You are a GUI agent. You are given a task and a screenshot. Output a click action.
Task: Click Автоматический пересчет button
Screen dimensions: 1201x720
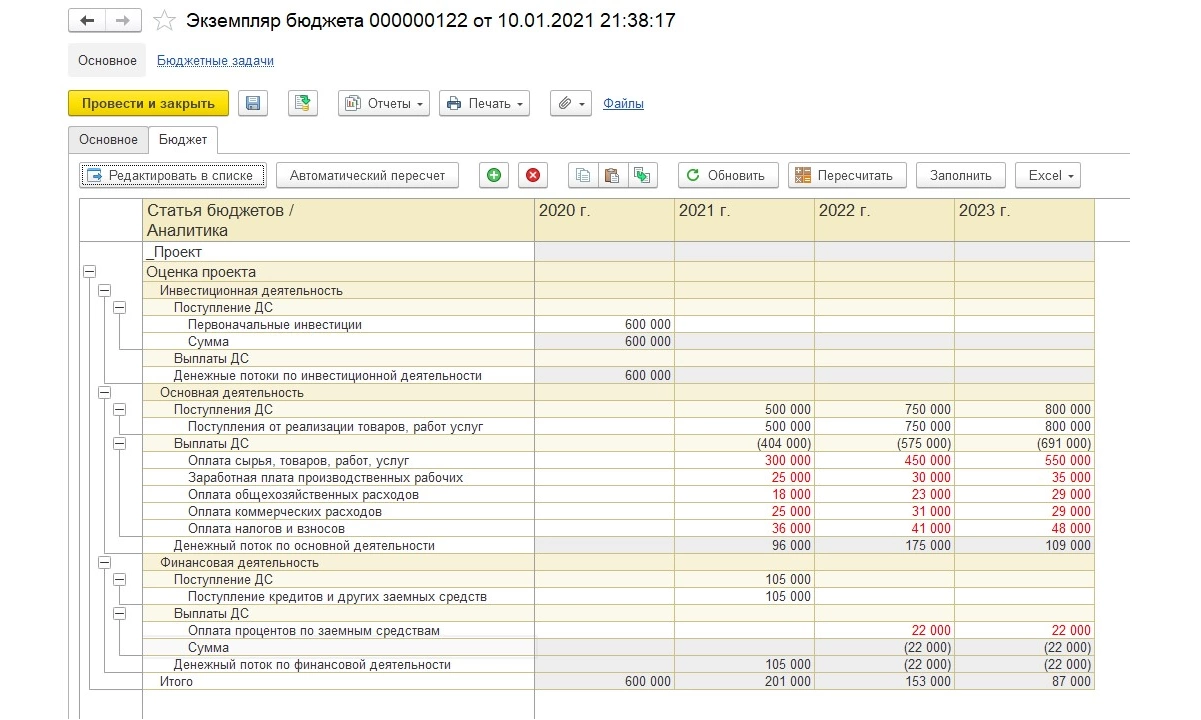click(x=367, y=175)
